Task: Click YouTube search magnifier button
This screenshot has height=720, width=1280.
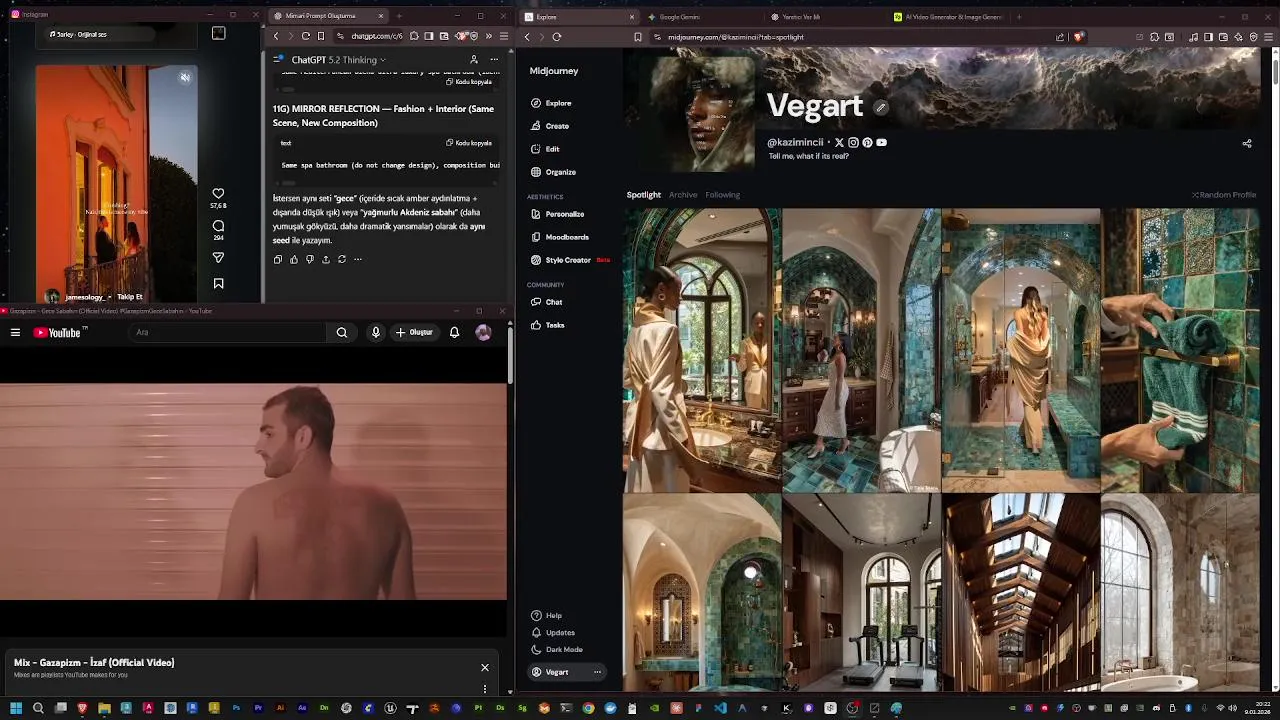Action: pos(342,333)
